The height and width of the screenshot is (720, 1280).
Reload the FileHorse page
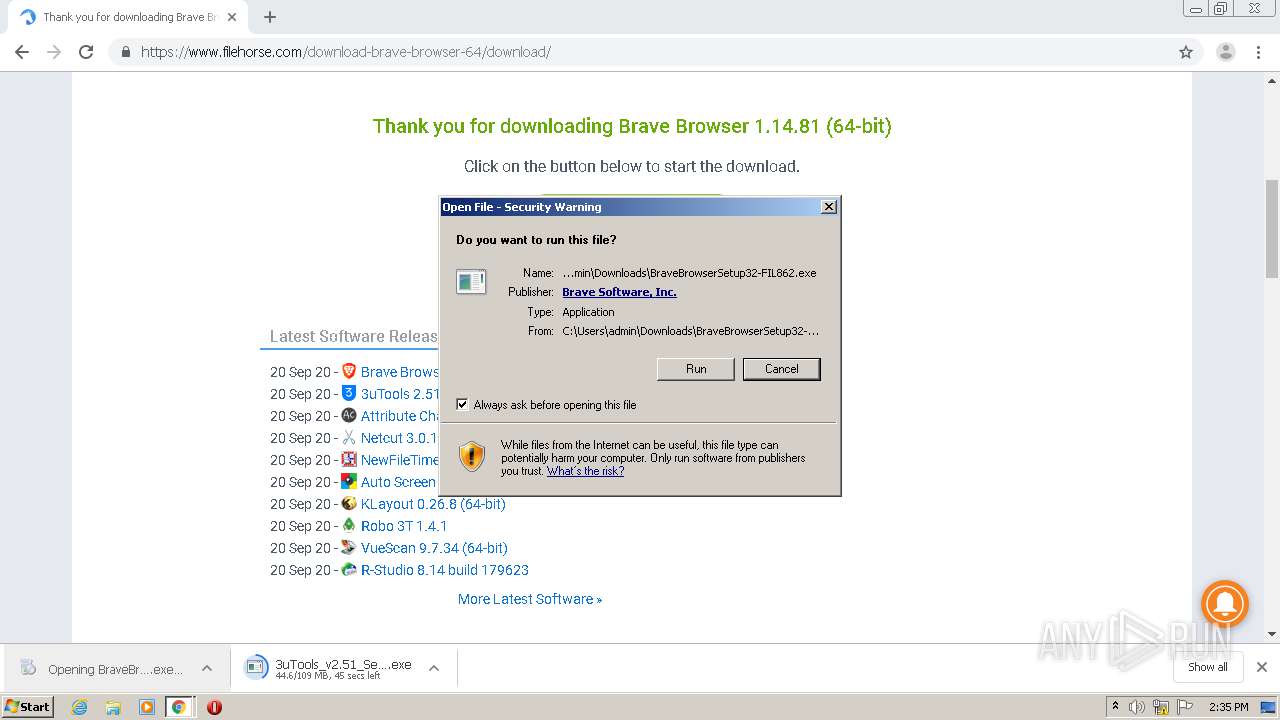tap(86, 52)
